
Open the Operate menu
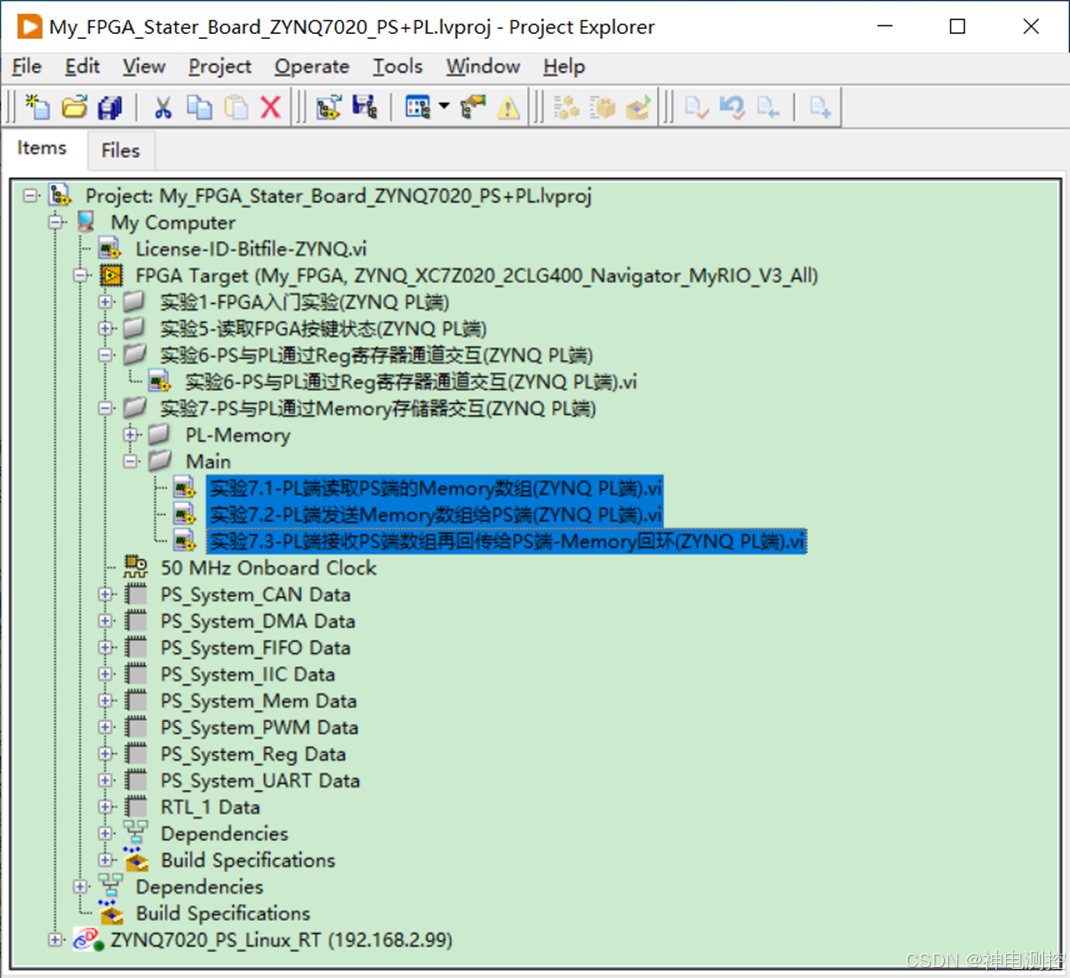click(x=312, y=67)
